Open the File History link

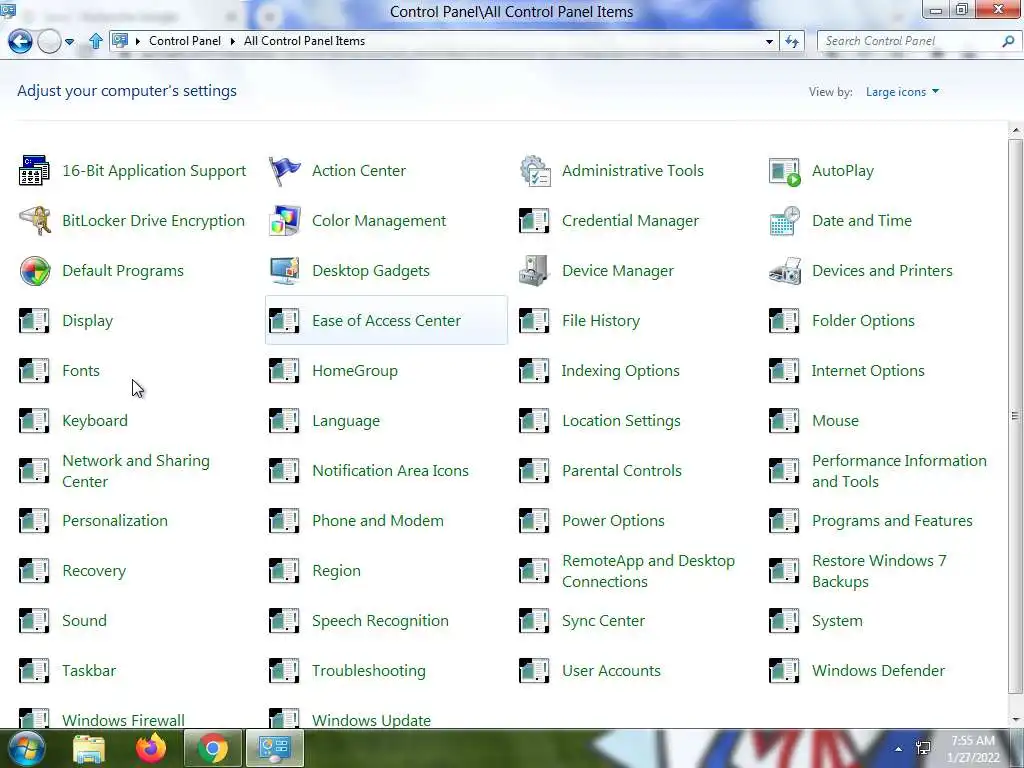601,321
